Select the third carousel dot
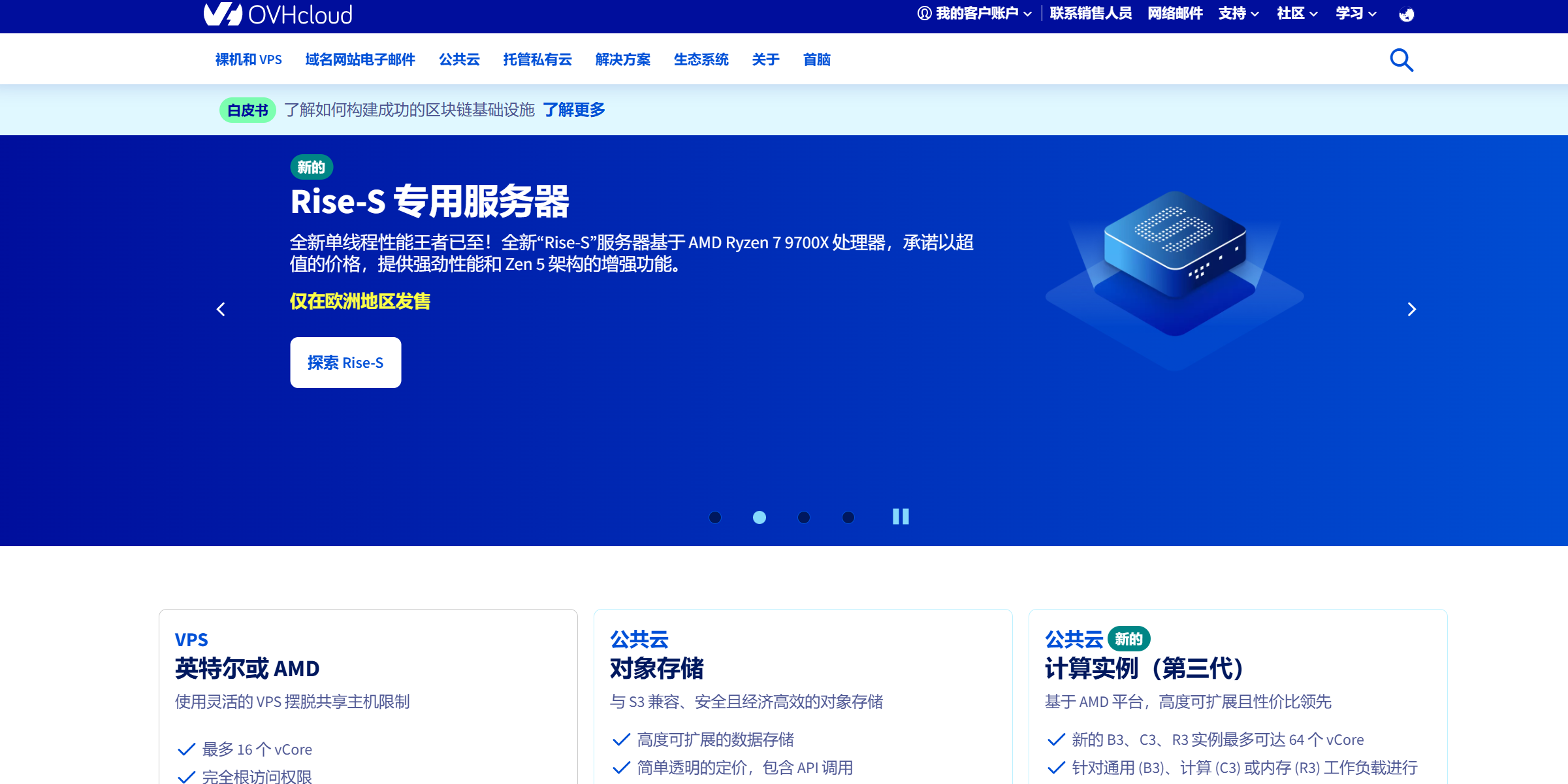Screen dimensions: 1568x784 pos(804,517)
